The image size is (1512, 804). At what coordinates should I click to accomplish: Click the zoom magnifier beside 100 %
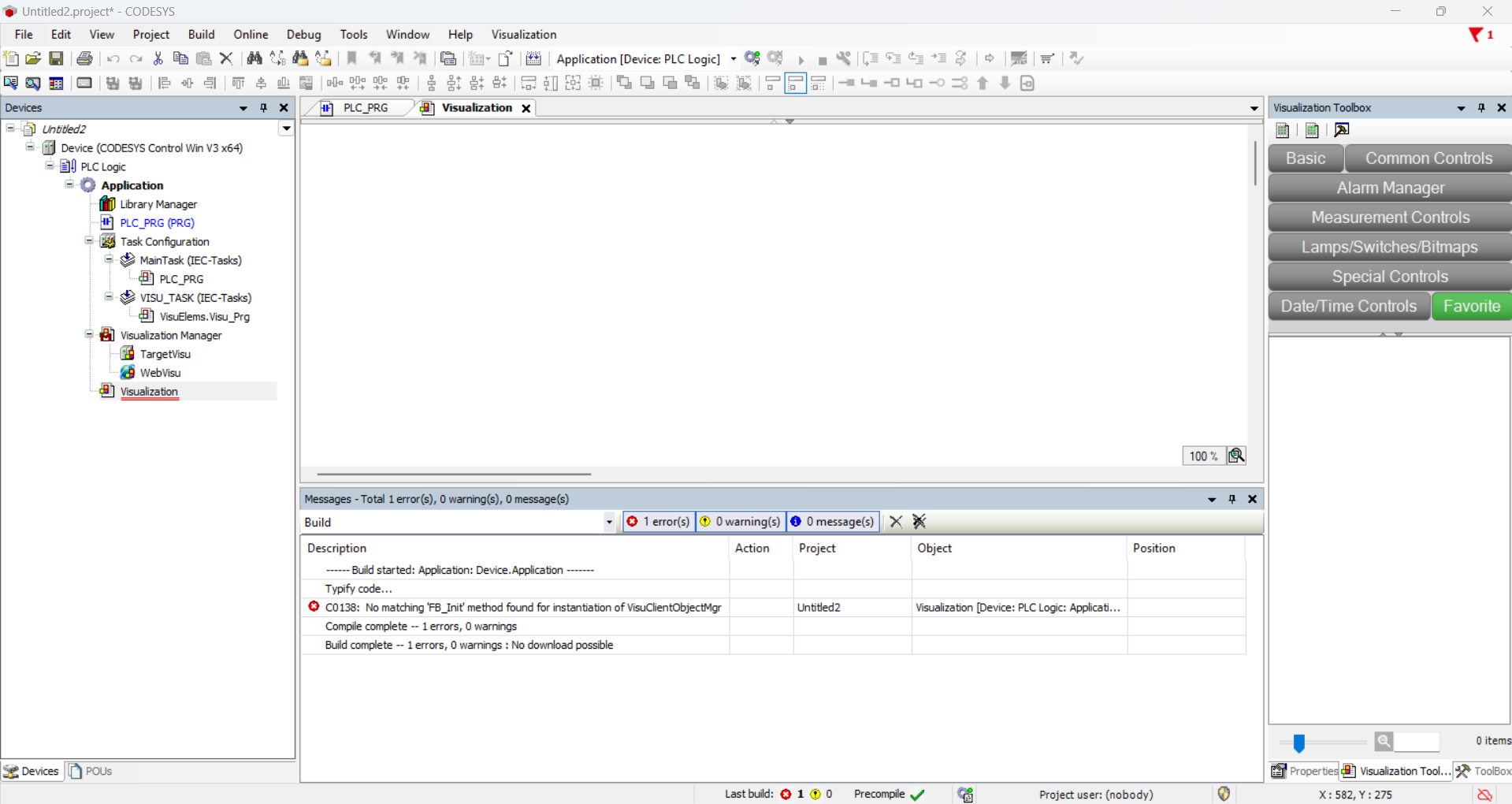pos(1236,456)
